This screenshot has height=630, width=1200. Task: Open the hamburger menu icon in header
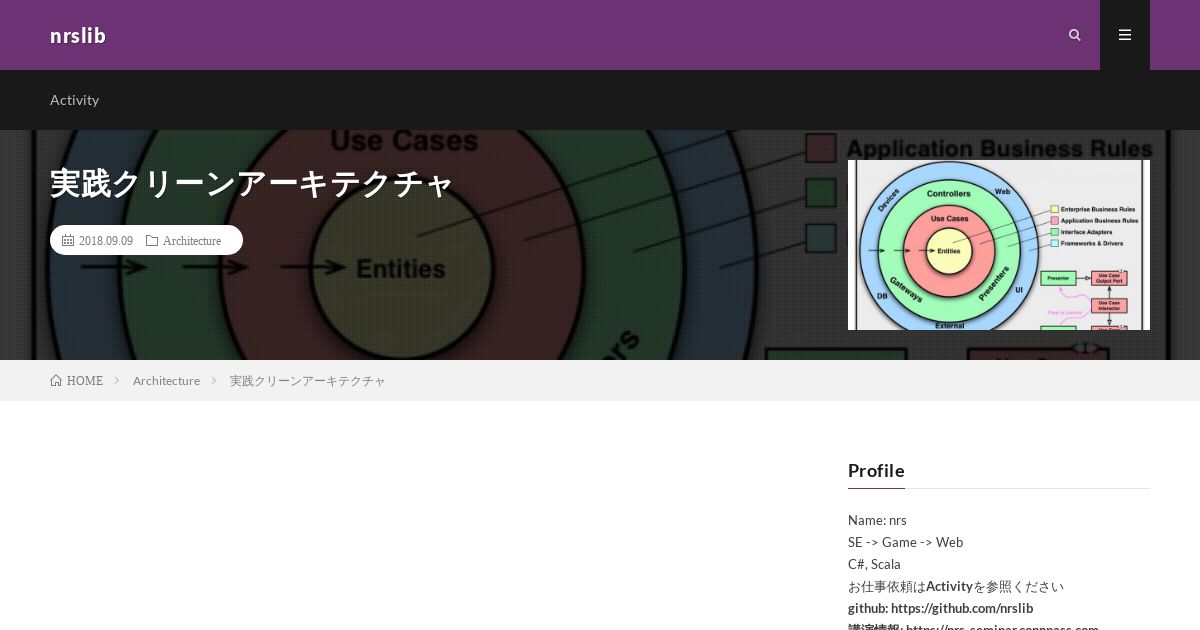click(1125, 35)
